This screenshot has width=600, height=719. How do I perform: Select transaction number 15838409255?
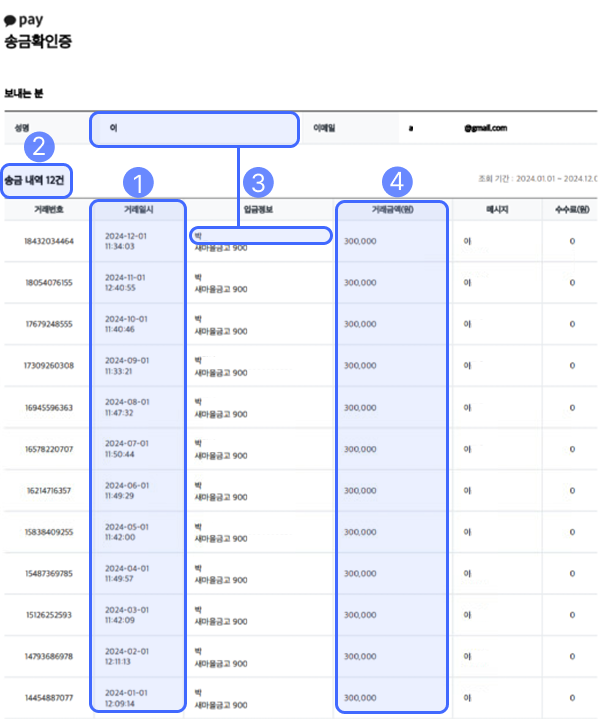click(49, 532)
